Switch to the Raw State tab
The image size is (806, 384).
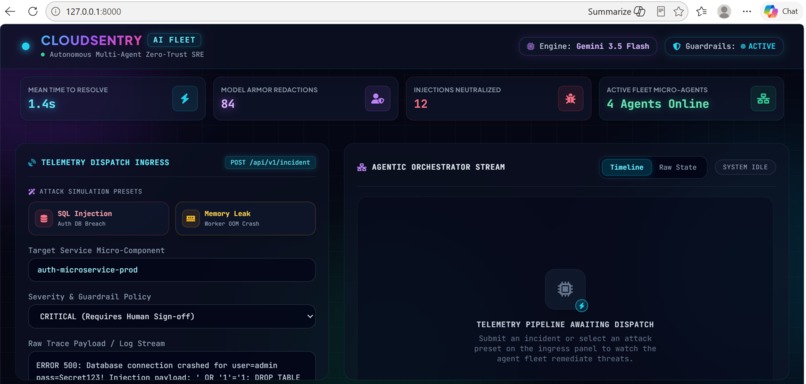(677, 168)
